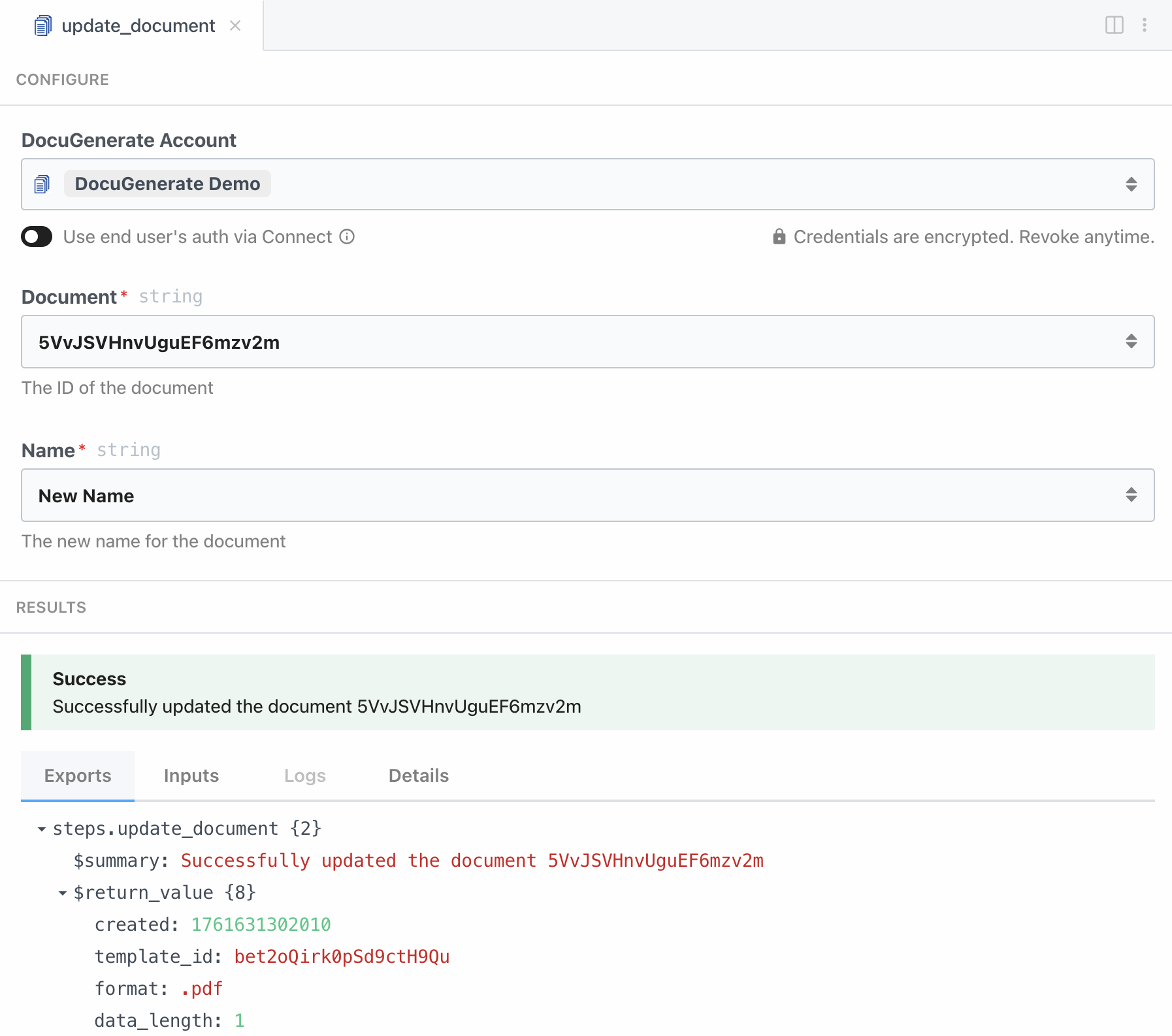This screenshot has height=1036, width=1172.
Task: Click the format value .pdf
Action: (202, 989)
